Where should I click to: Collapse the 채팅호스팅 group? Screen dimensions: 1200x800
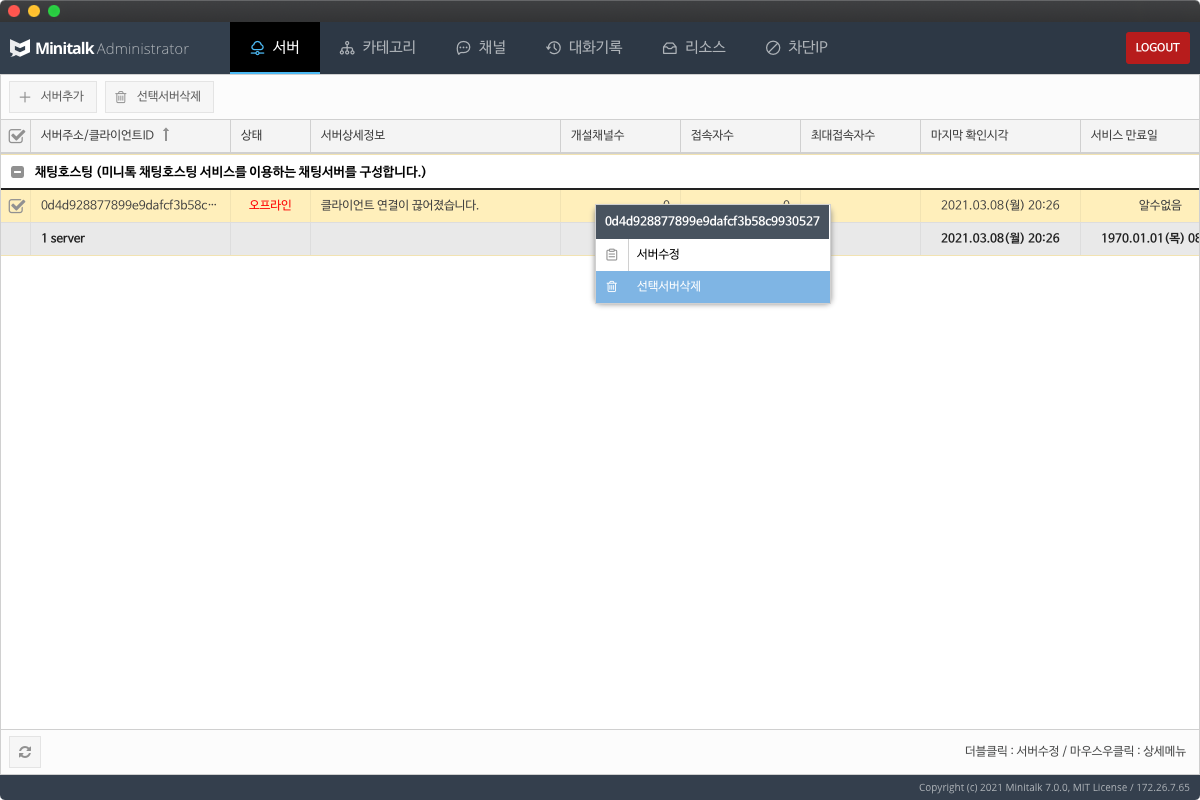(x=17, y=172)
